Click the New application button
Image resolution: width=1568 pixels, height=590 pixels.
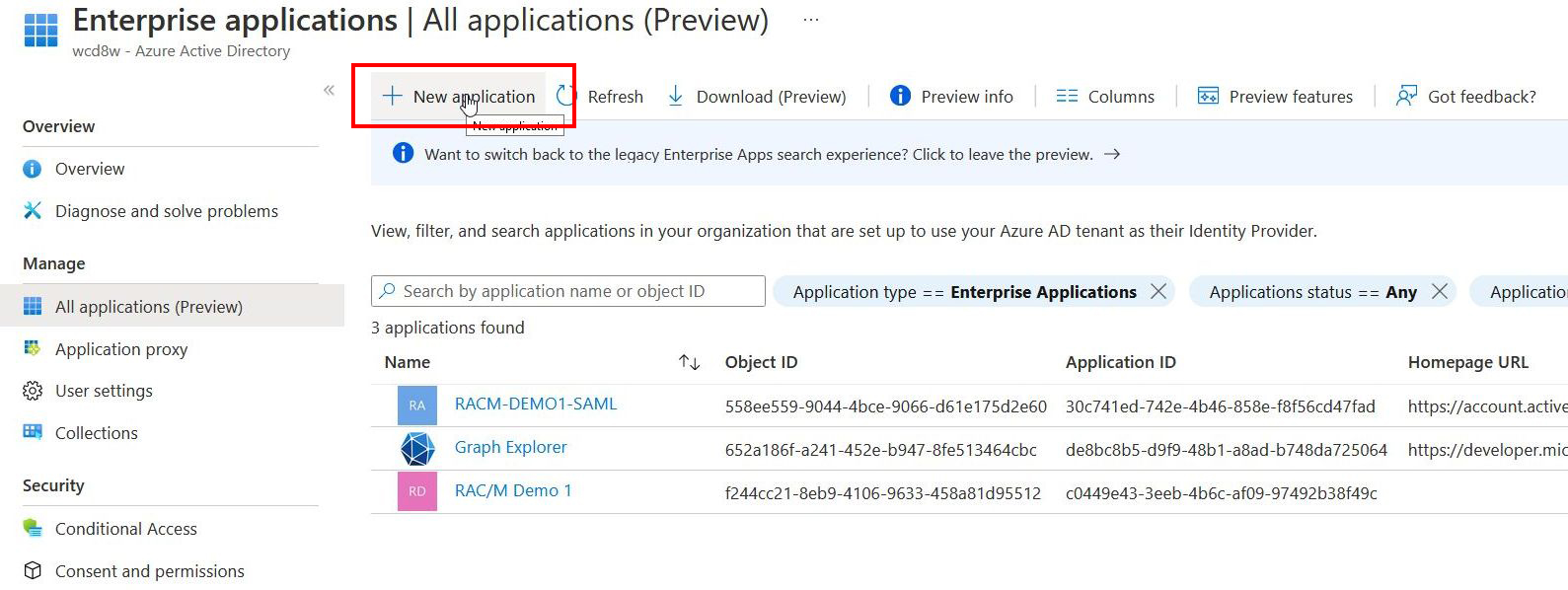(x=459, y=96)
